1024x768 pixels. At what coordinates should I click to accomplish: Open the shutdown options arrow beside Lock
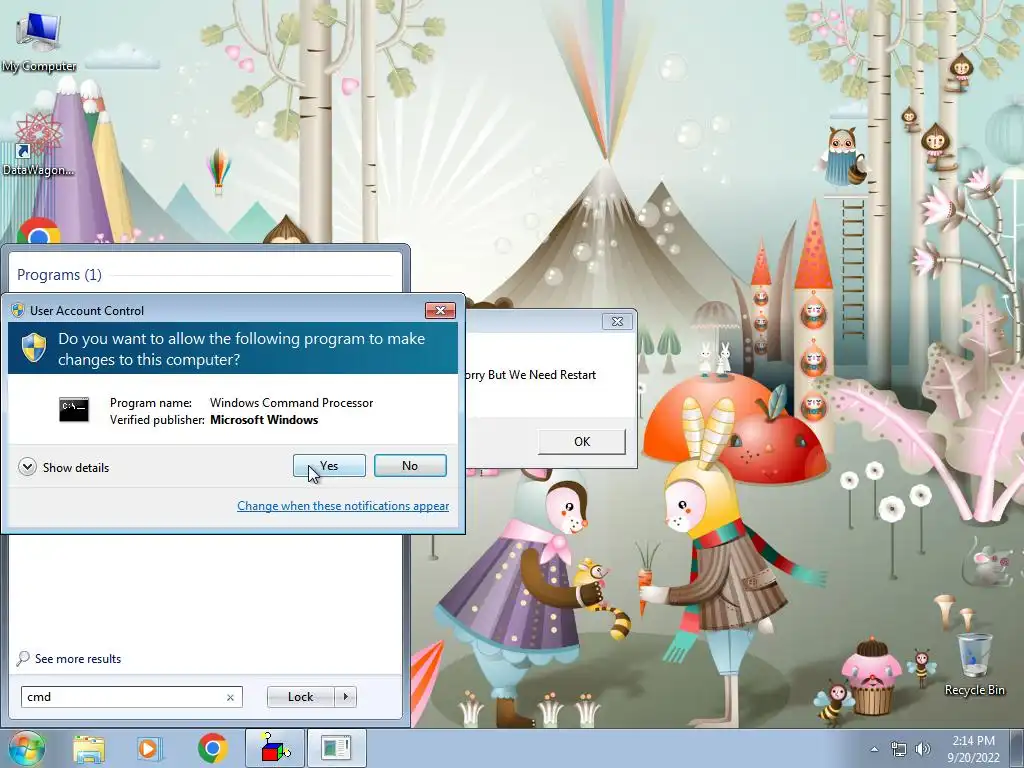345,697
